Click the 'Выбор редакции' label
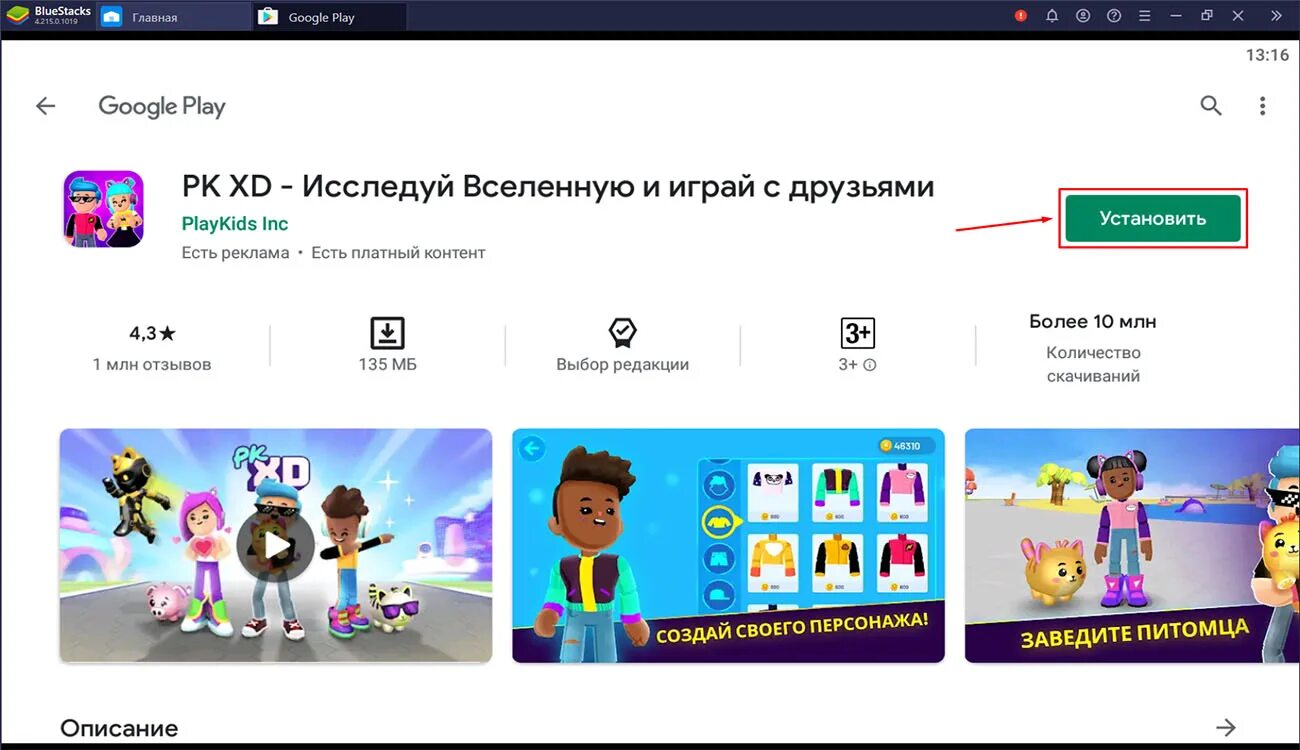Viewport: 1300px width, 750px height. pos(622,365)
